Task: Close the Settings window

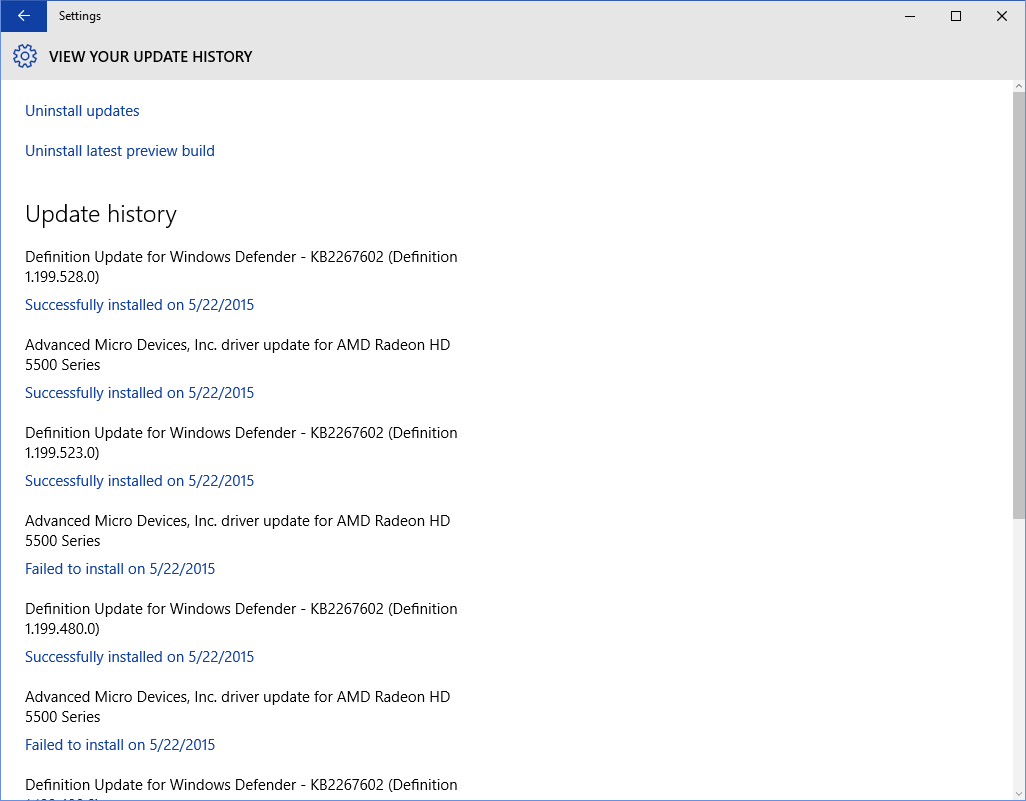Action: [x=1002, y=16]
